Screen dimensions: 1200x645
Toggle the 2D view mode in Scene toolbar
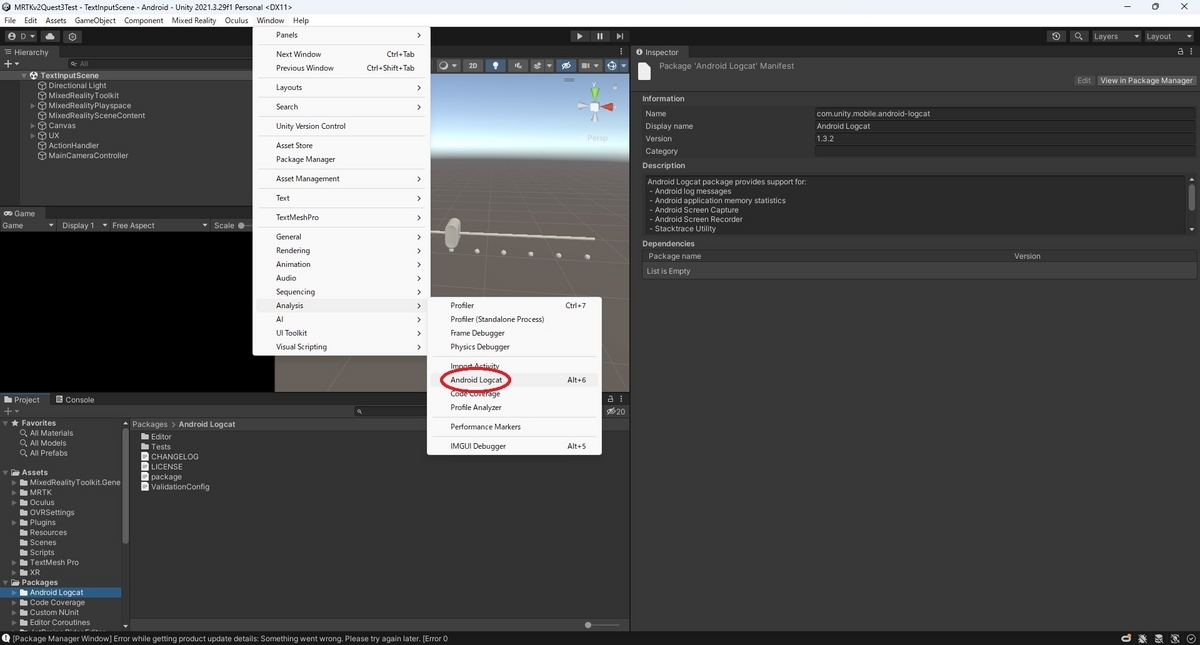[473, 65]
